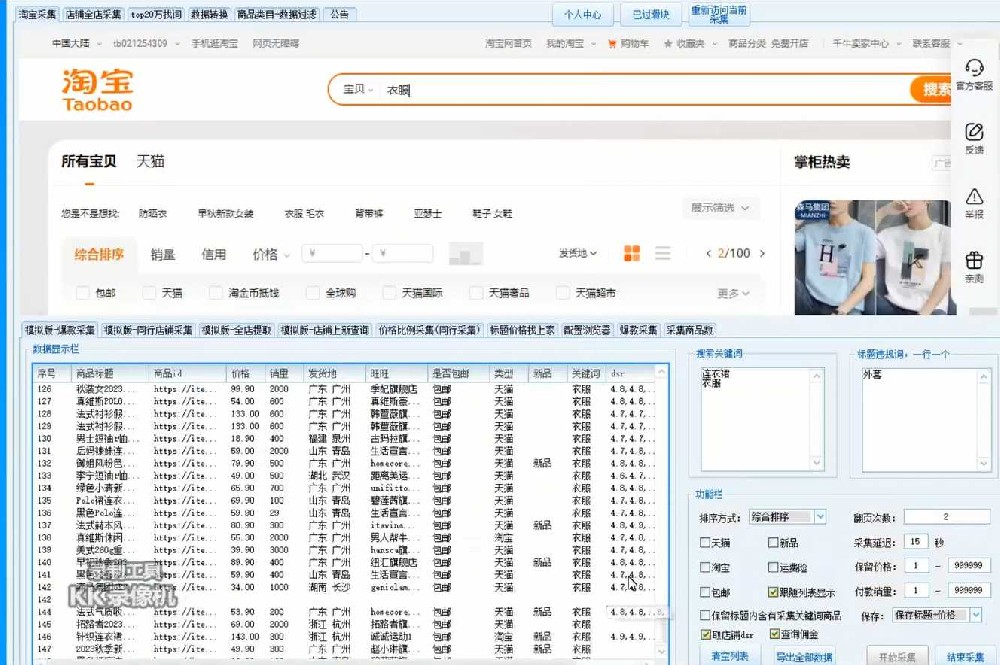Switch to list view of search results
The height and width of the screenshot is (665, 1000).
coord(663,253)
